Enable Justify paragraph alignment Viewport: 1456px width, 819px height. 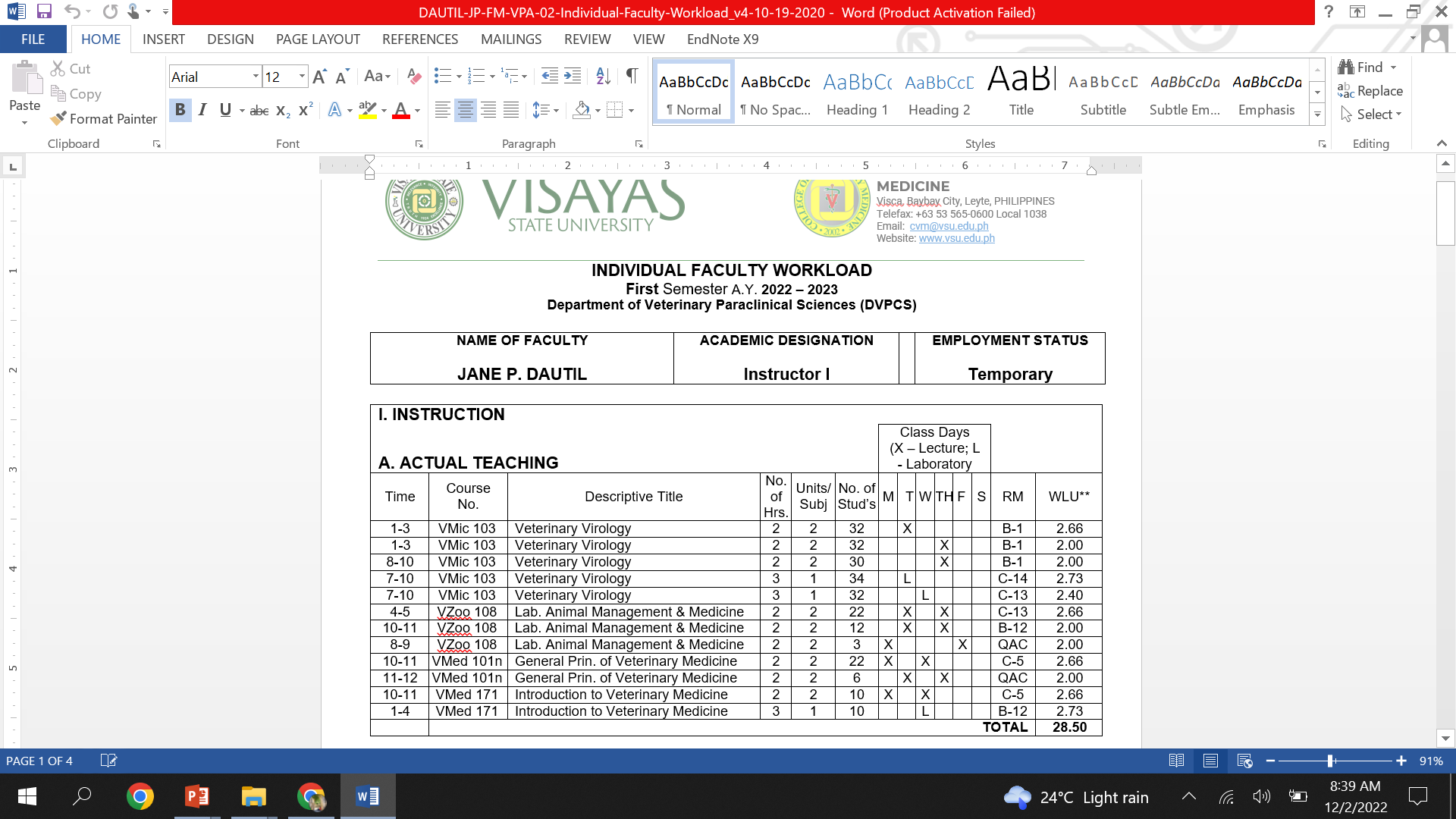(512, 111)
